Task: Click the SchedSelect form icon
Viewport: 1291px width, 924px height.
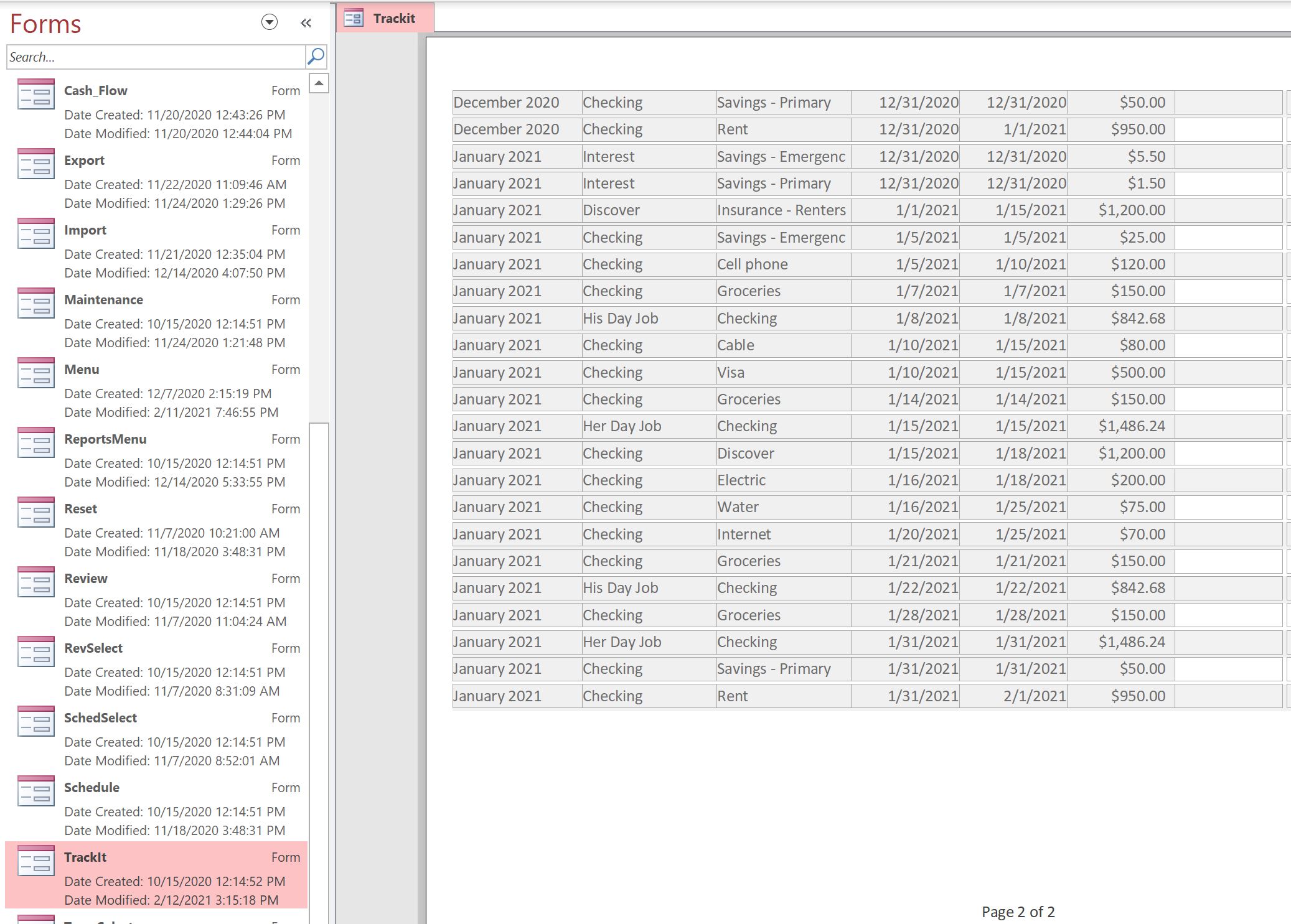Action: pos(36,721)
